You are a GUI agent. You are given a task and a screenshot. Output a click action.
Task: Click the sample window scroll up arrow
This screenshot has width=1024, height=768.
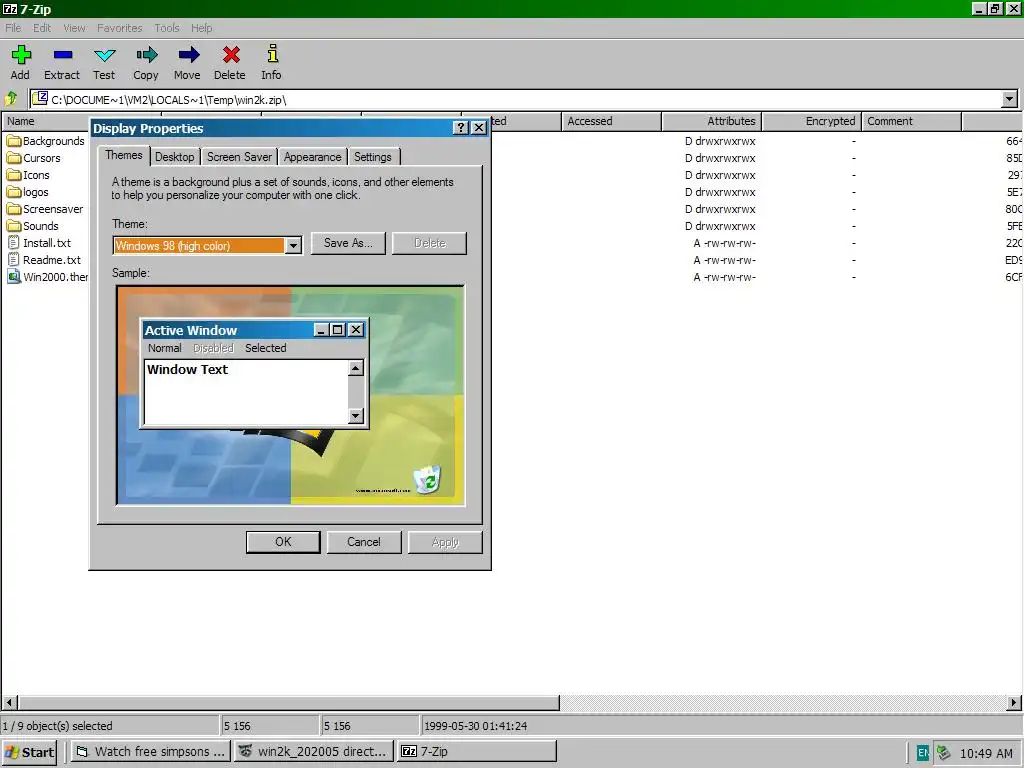coord(356,368)
